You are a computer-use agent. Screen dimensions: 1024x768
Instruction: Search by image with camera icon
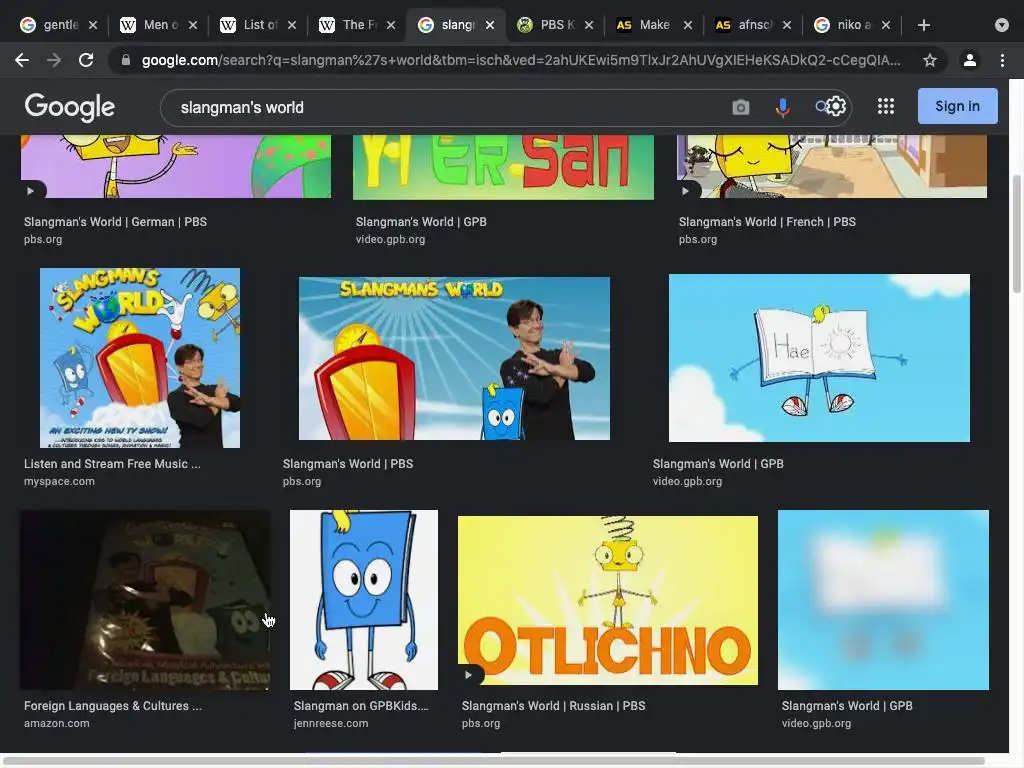(x=741, y=107)
